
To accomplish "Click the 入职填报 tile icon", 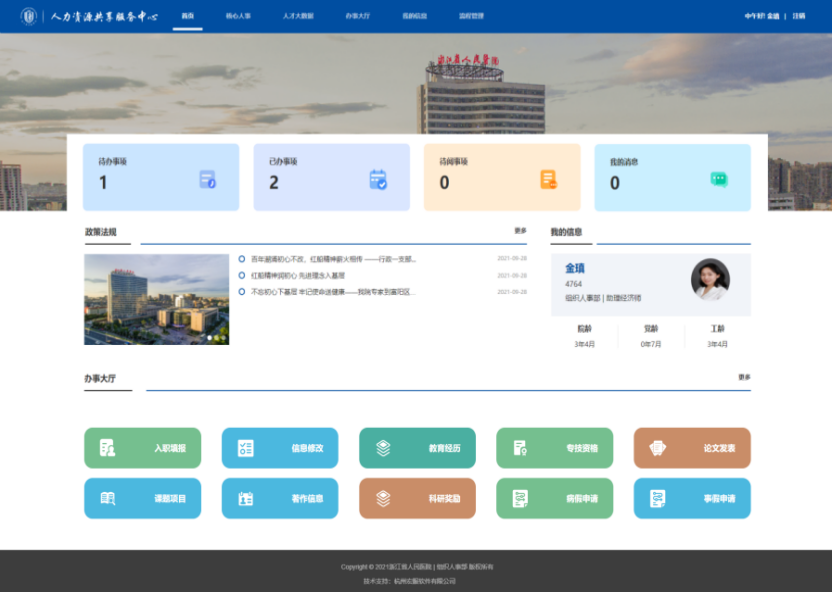I will pyautogui.click(x=108, y=448).
